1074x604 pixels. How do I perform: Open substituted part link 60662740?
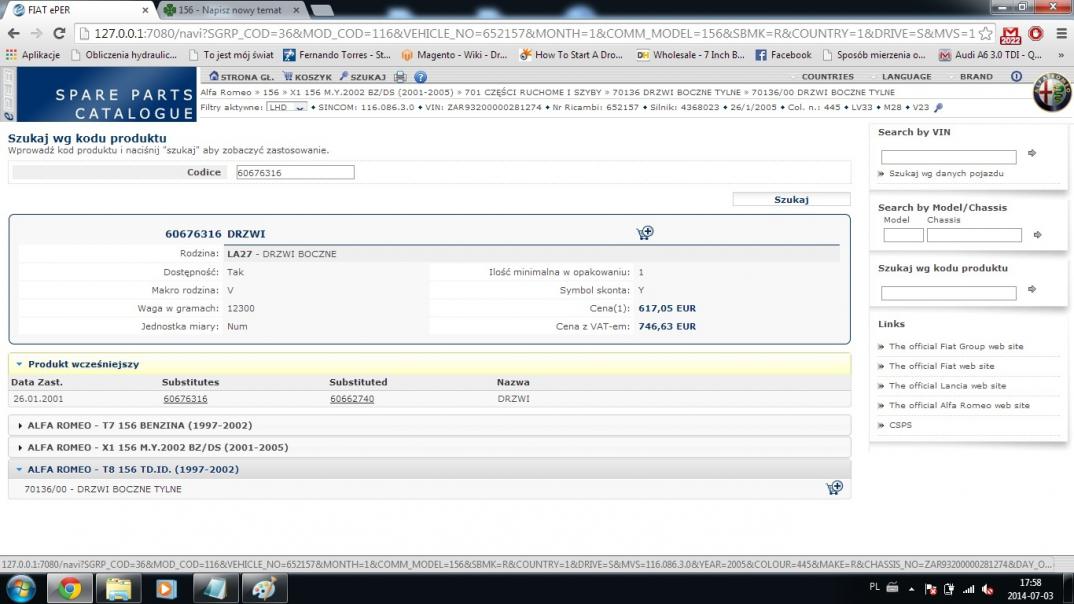[352, 399]
